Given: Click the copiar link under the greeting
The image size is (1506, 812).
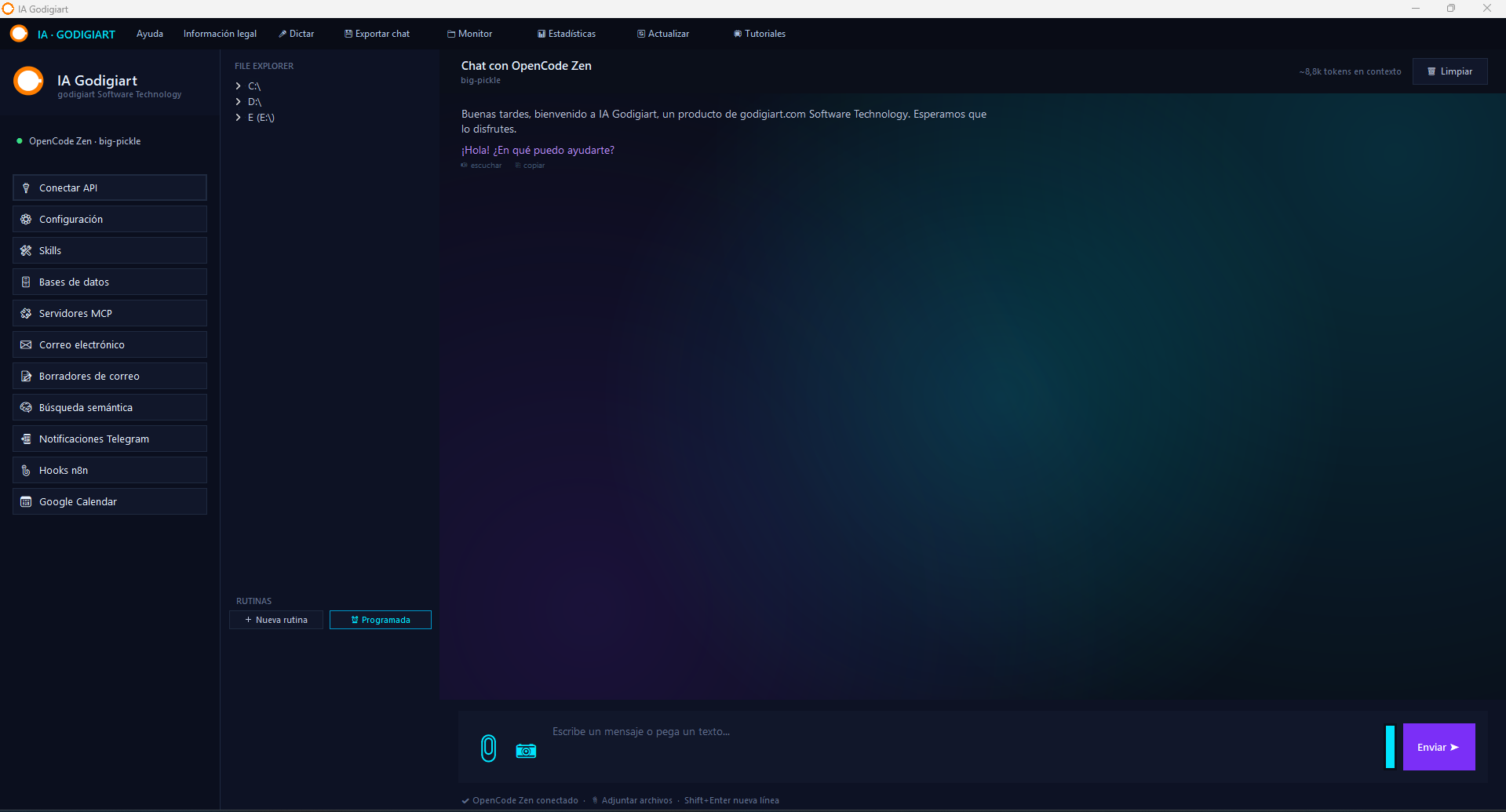Looking at the screenshot, I should [530, 166].
